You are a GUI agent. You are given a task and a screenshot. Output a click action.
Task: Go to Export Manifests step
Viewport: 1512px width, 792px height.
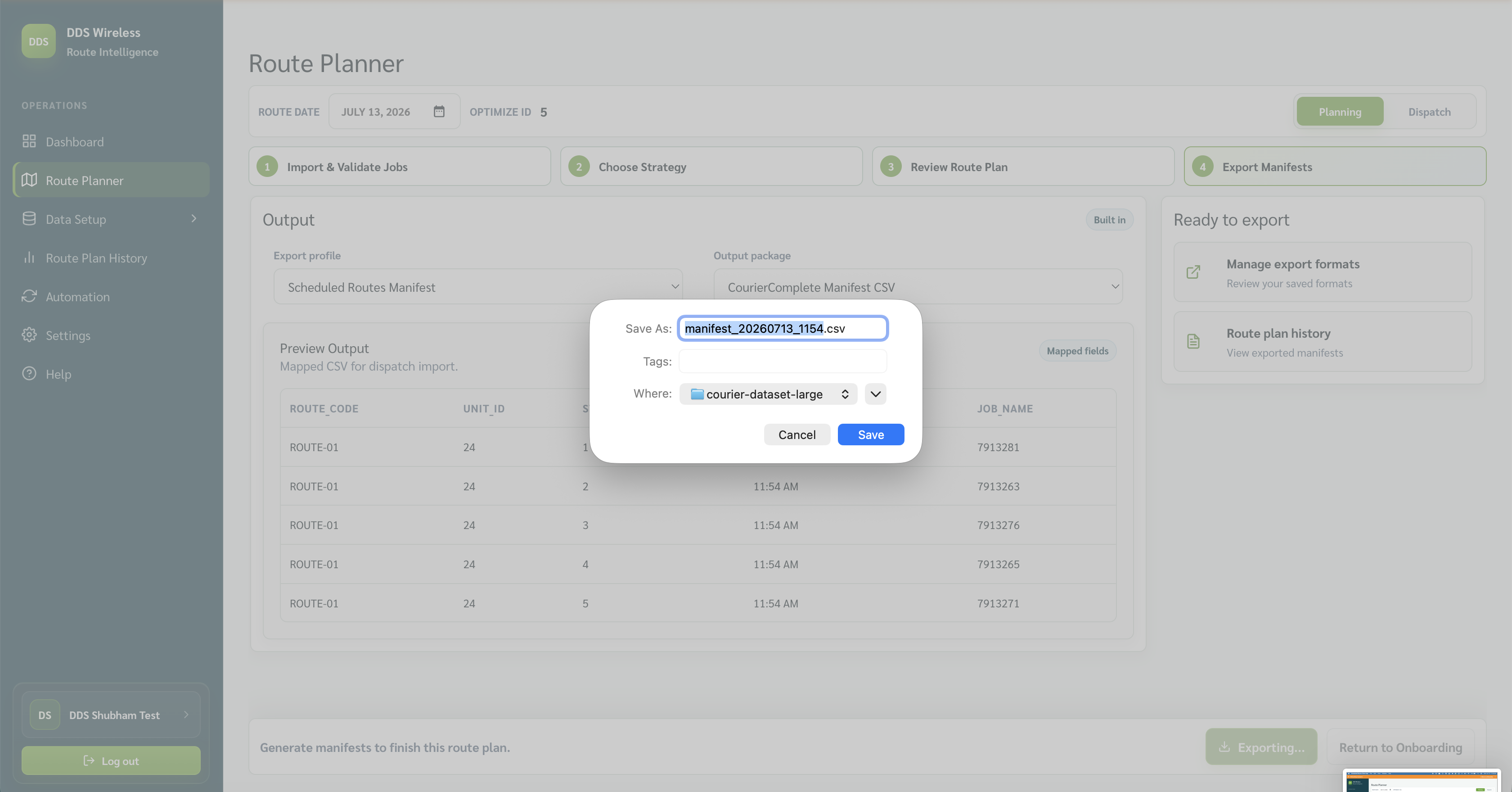coord(1334,167)
